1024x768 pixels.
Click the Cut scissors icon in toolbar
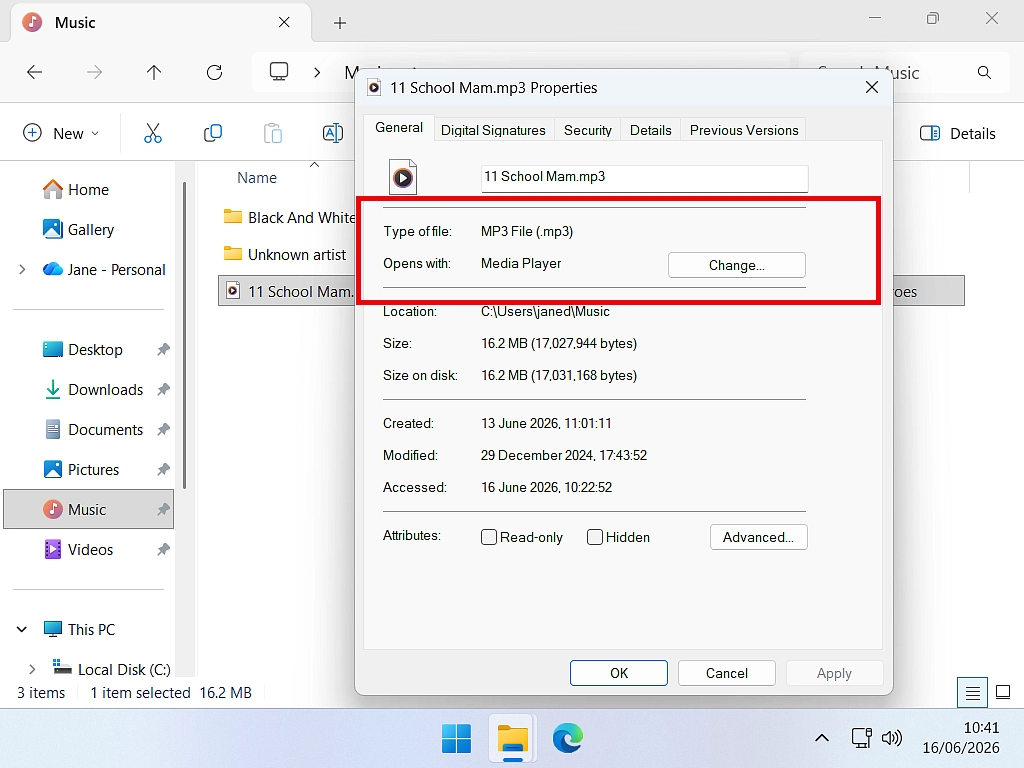tap(152, 133)
